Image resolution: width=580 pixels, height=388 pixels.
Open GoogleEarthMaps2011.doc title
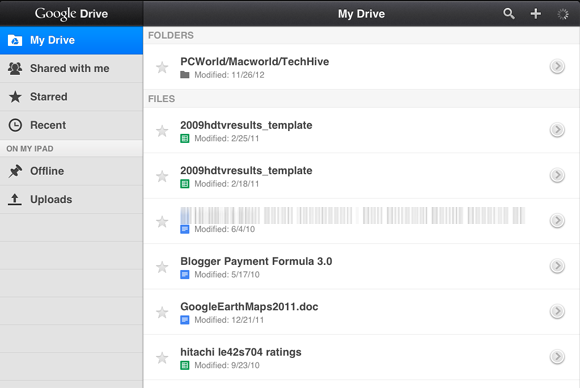point(249,307)
